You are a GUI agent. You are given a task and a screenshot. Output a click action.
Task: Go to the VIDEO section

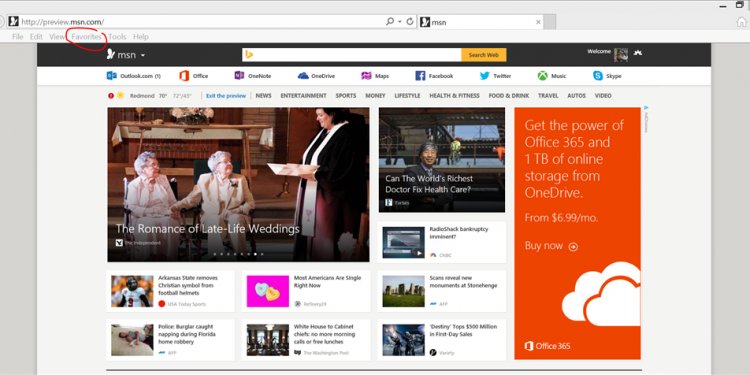[x=603, y=96]
